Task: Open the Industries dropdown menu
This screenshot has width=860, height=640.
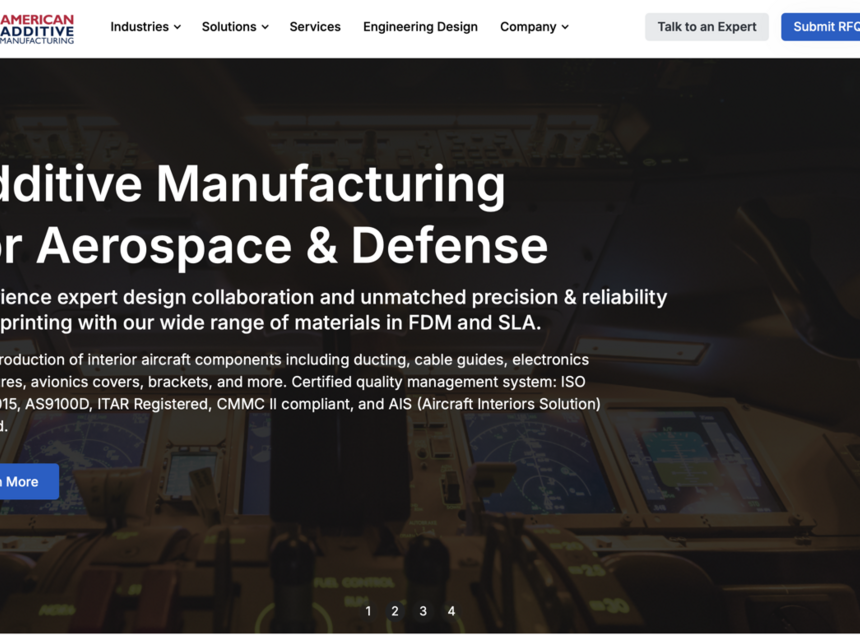Action: pyautogui.click(x=145, y=27)
